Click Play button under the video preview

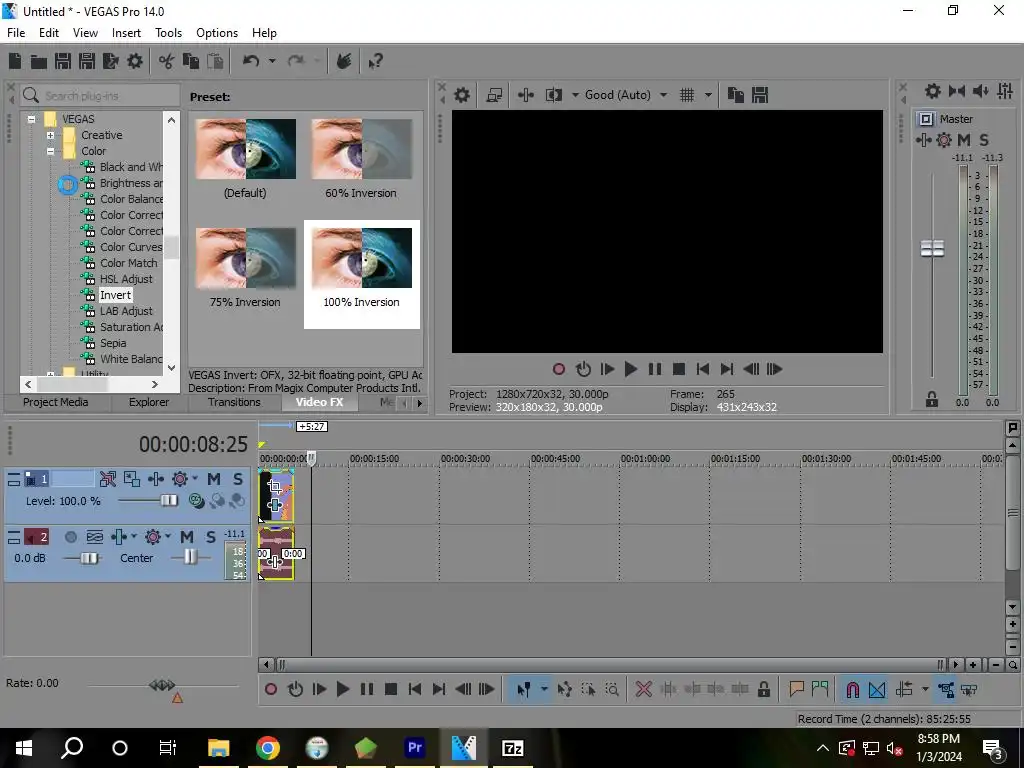pos(630,370)
